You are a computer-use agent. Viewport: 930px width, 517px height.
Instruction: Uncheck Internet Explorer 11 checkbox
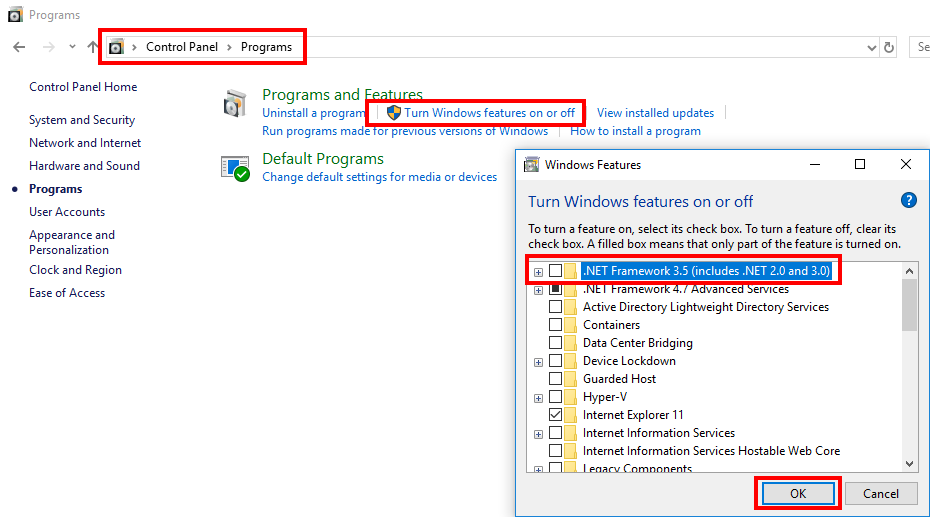[555, 414]
